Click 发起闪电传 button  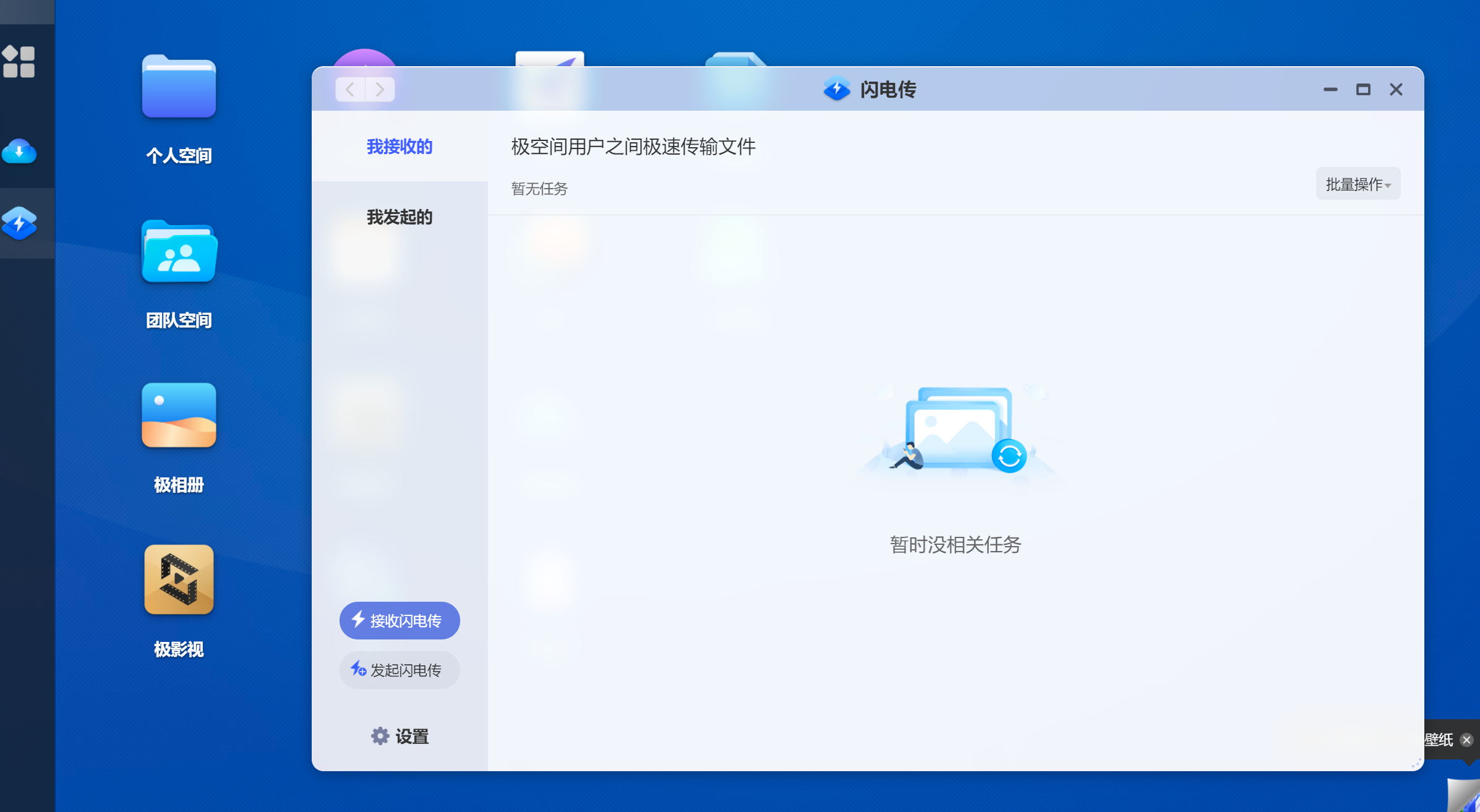pyautogui.click(x=400, y=670)
